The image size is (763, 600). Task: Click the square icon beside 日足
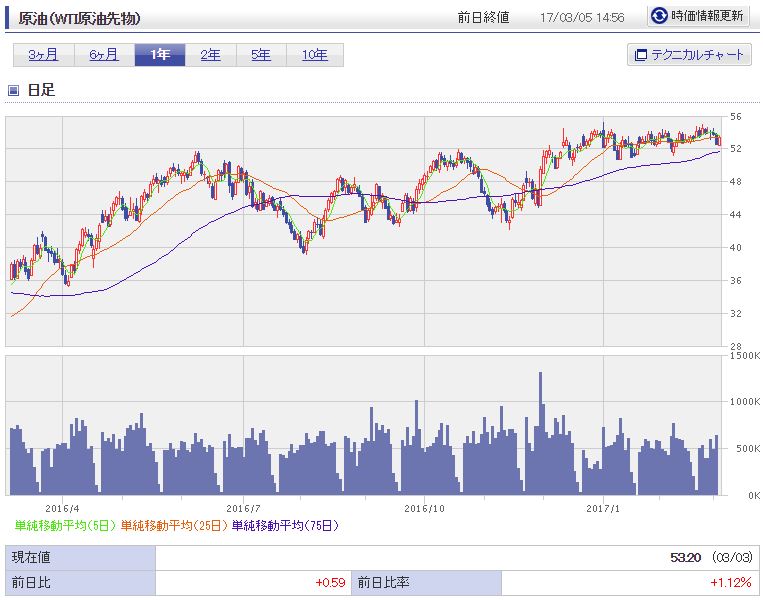(x=14, y=90)
